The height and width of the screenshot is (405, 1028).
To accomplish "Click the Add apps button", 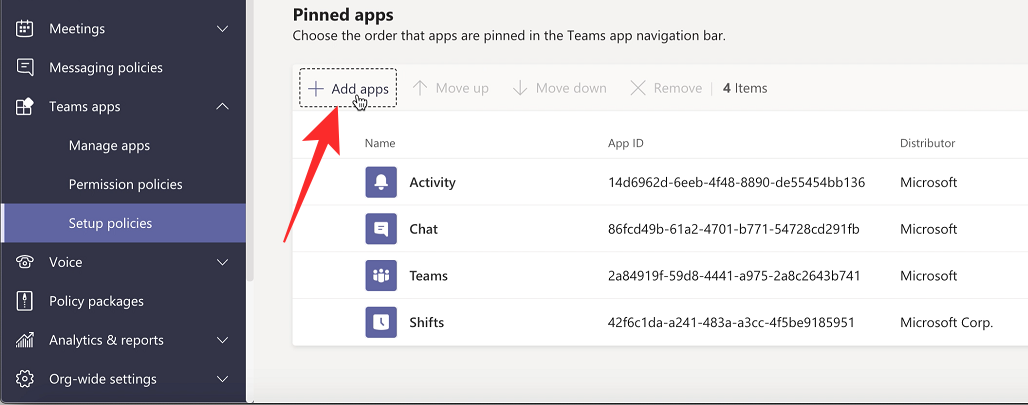I will 348,88.
